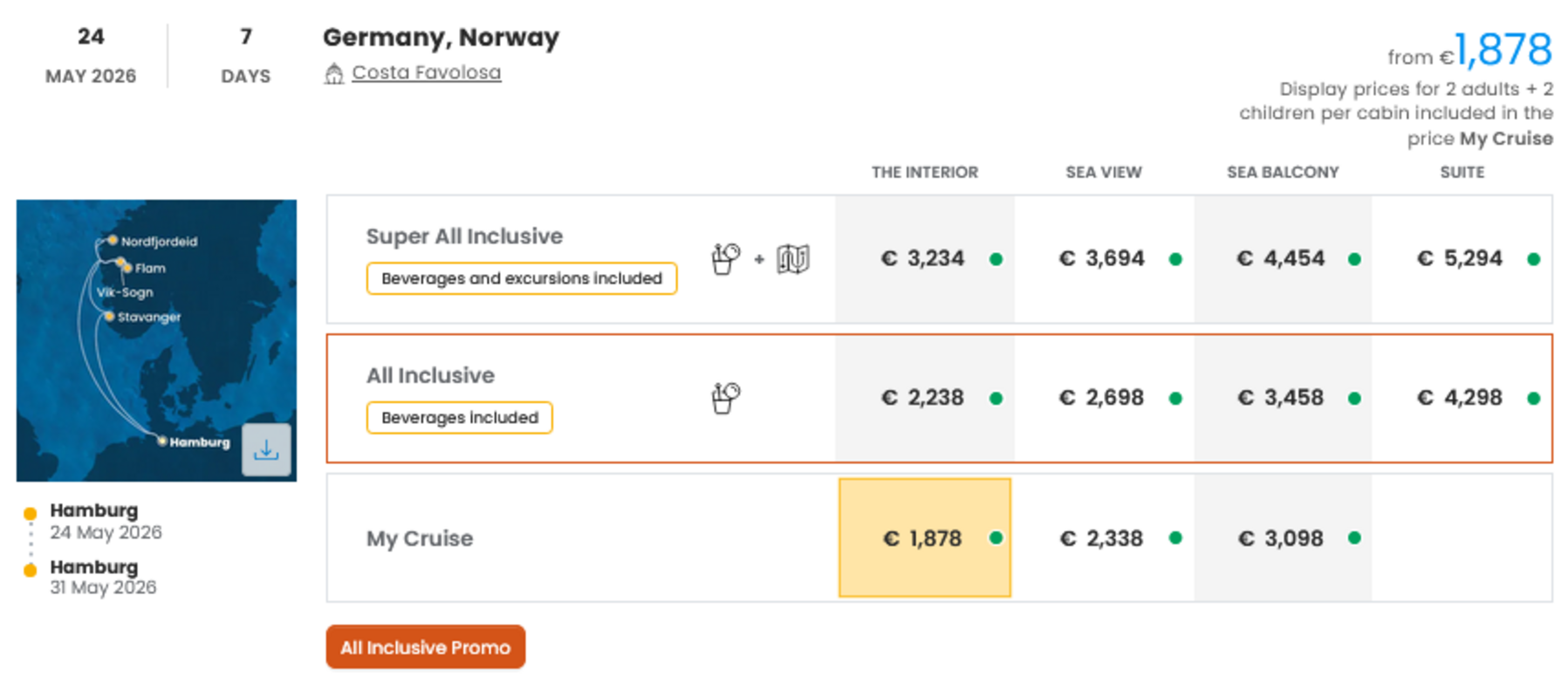Choose My Cruise Sea View price € 2,338

tap(1103, 538)
